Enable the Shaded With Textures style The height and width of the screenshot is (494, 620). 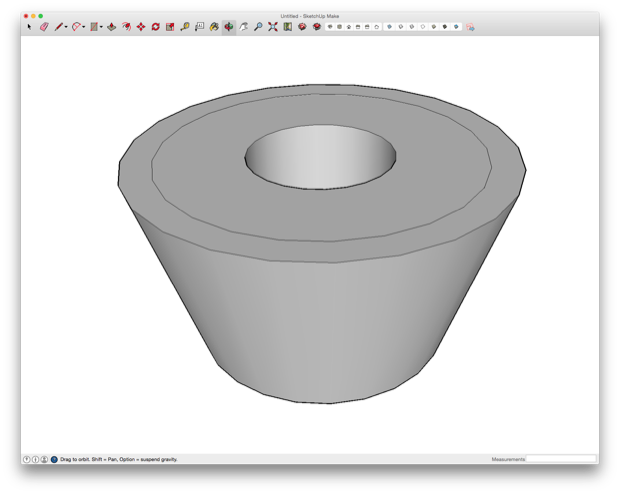click(x=445, y=27)
